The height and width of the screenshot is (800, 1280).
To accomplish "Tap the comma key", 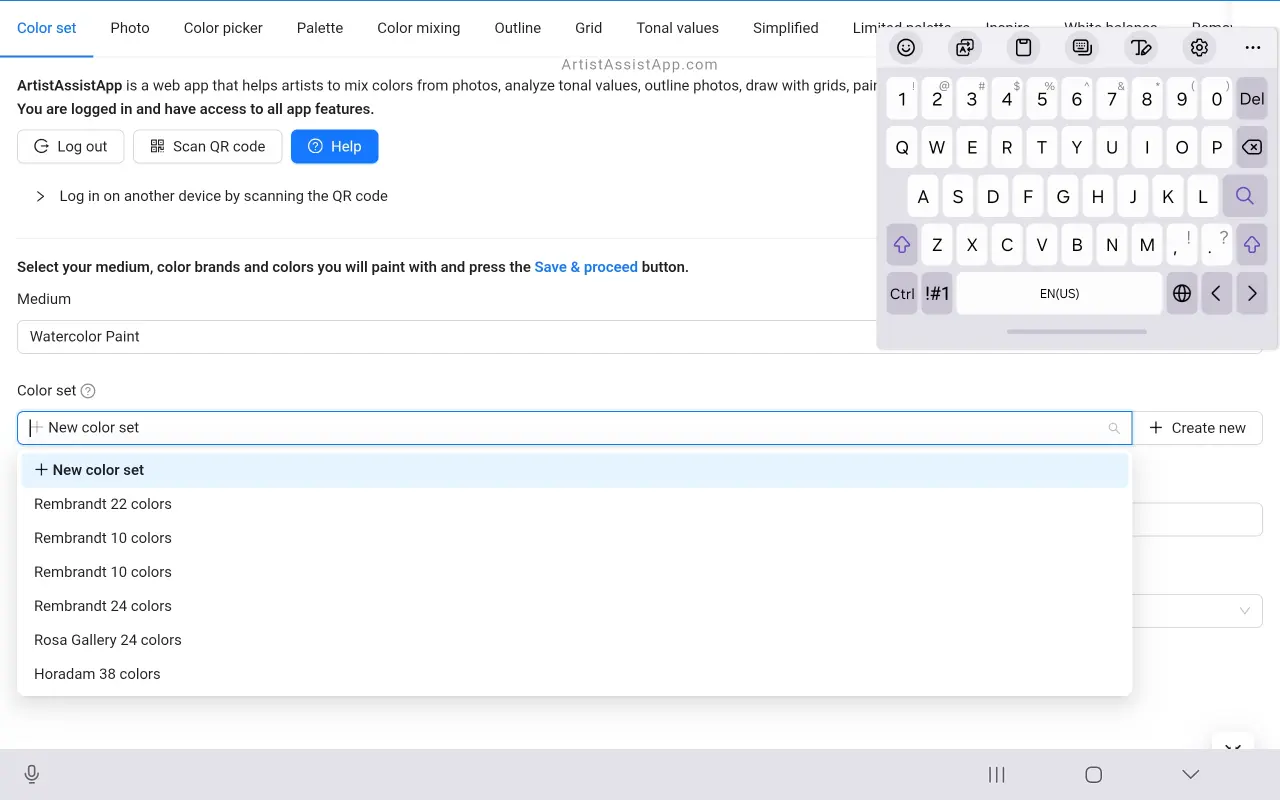I will click(x=1182, y=244).
